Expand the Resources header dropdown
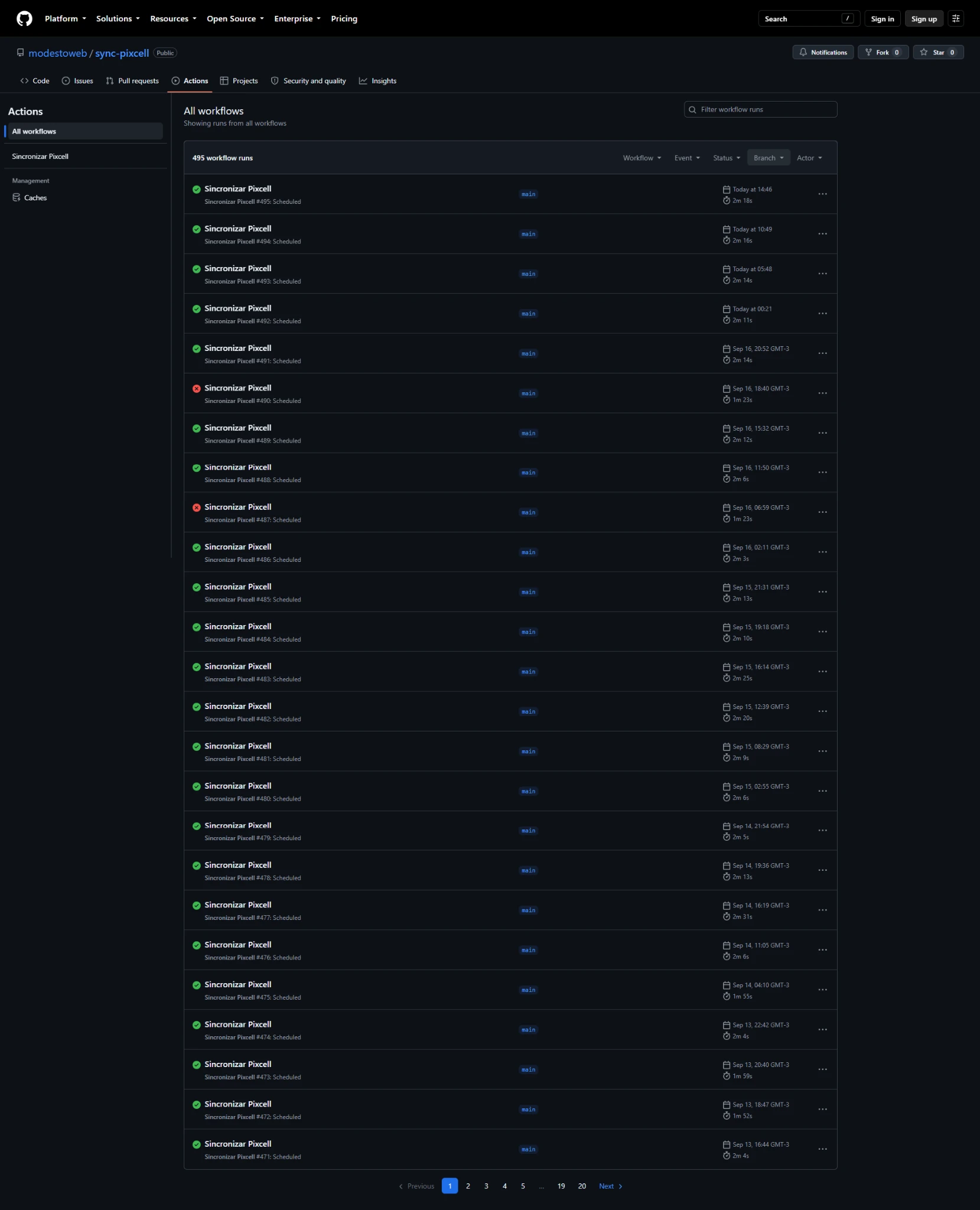The image size is (980, 1210). pyautogui.click(x=174, y=19)
